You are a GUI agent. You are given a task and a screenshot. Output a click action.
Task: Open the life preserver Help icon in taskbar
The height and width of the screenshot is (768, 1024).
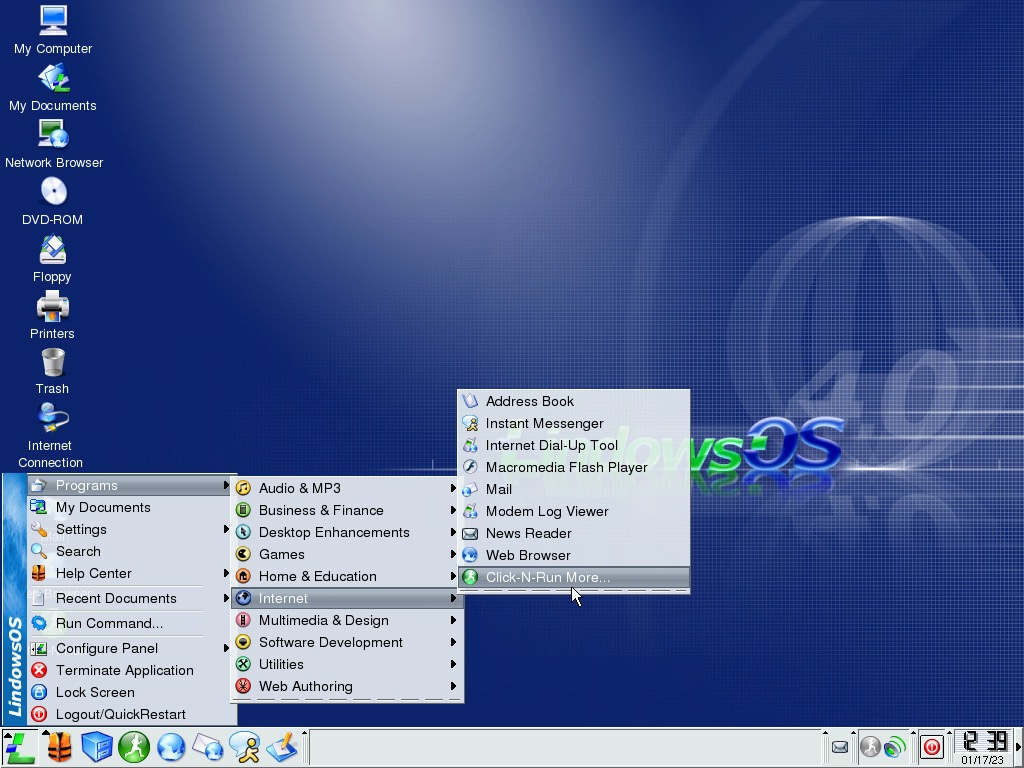pos(59,747)
